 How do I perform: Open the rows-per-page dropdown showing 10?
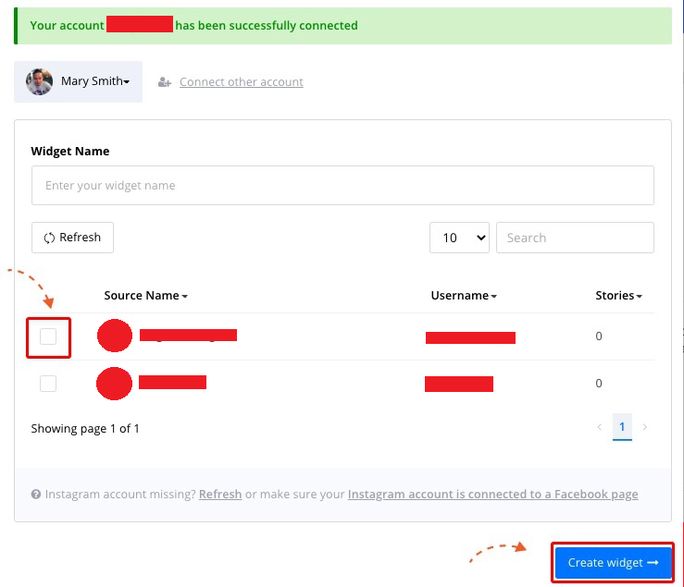pyautogui.click(x=459, y=238)
